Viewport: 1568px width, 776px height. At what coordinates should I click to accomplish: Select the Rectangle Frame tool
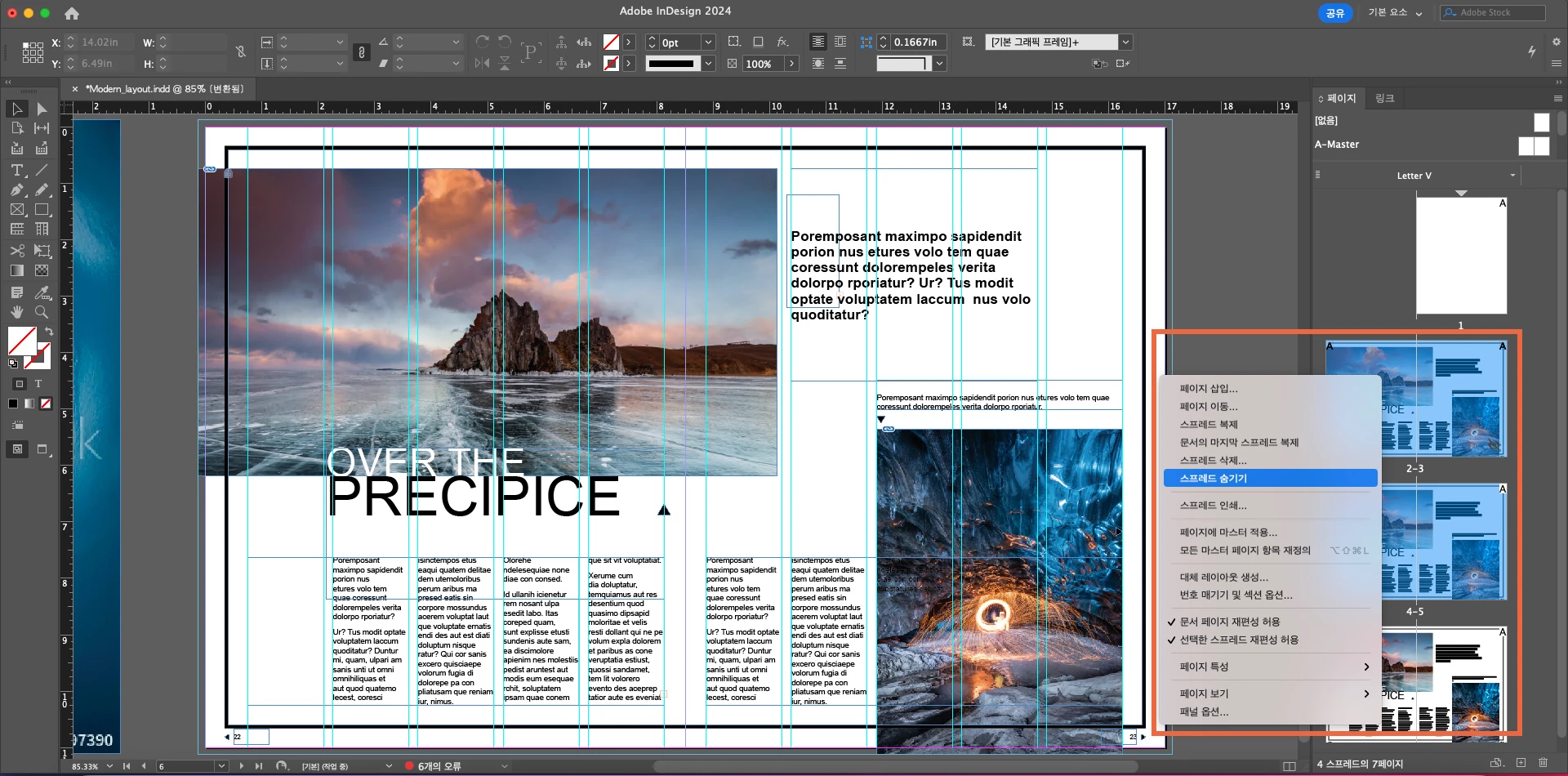17,210
